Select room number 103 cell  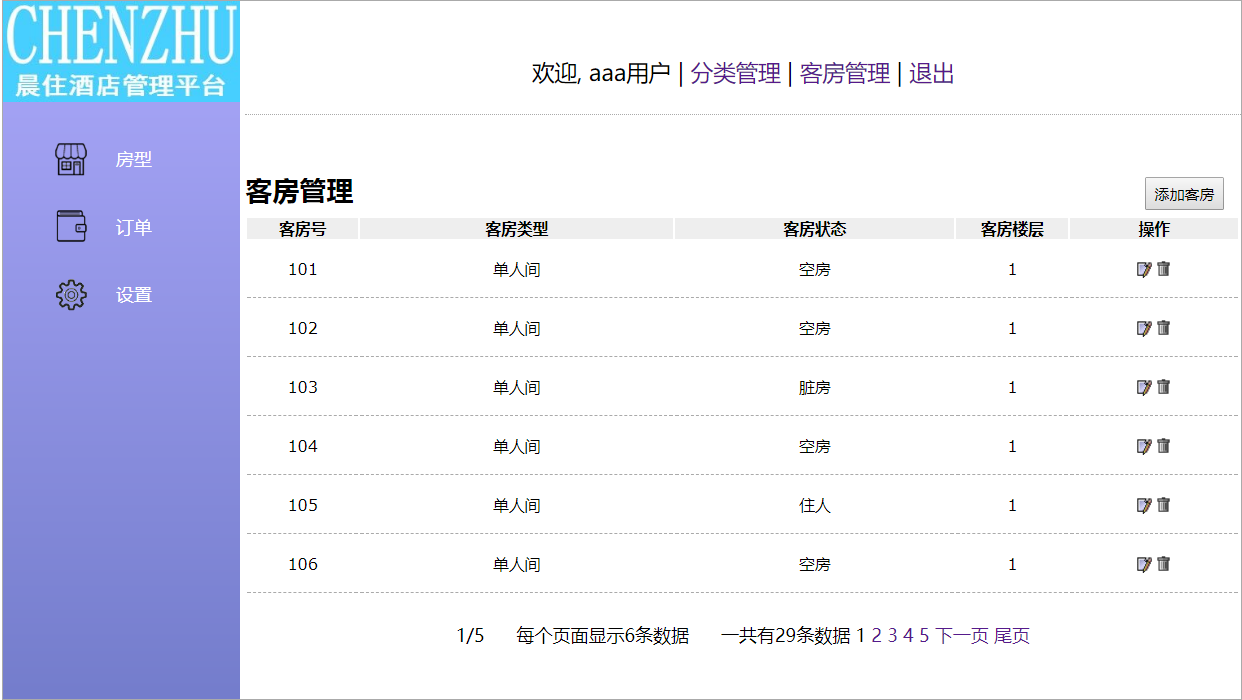303,387
